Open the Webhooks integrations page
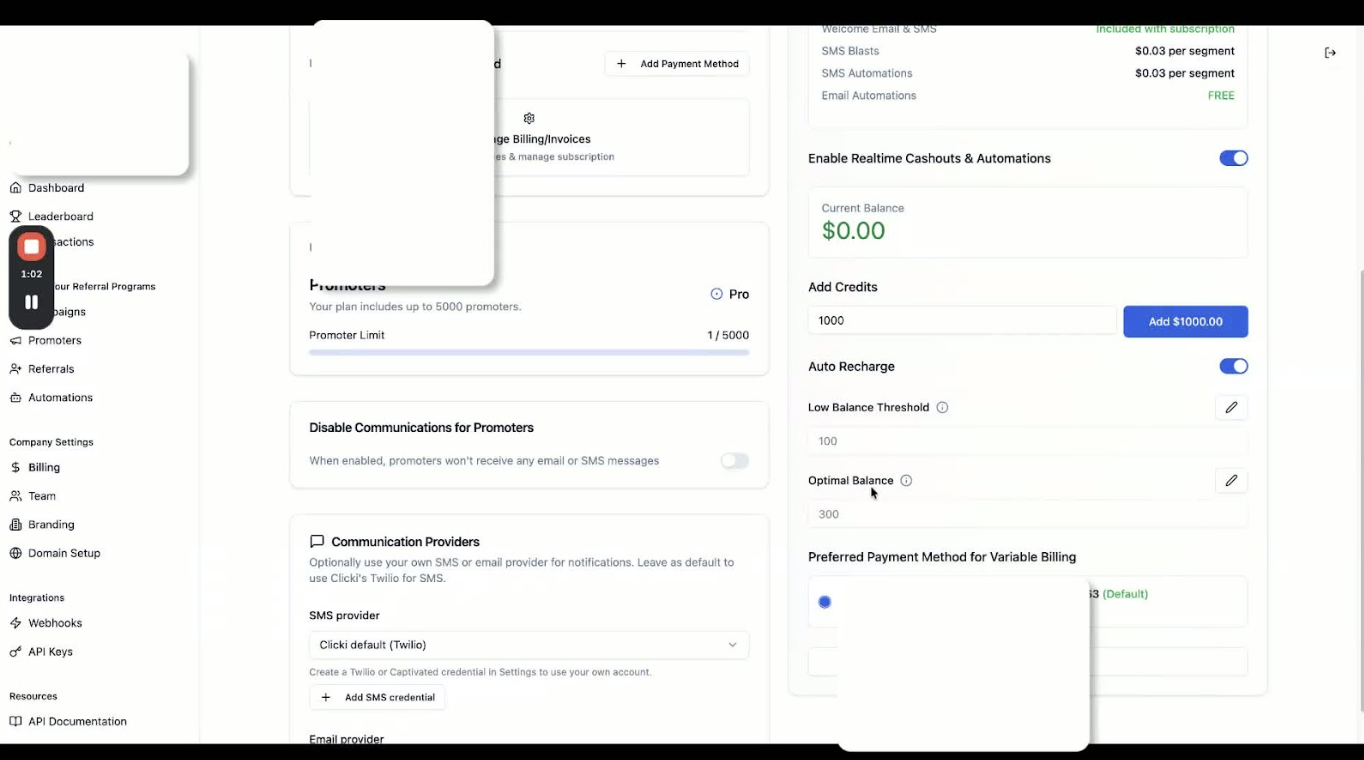 coord(55,623)
